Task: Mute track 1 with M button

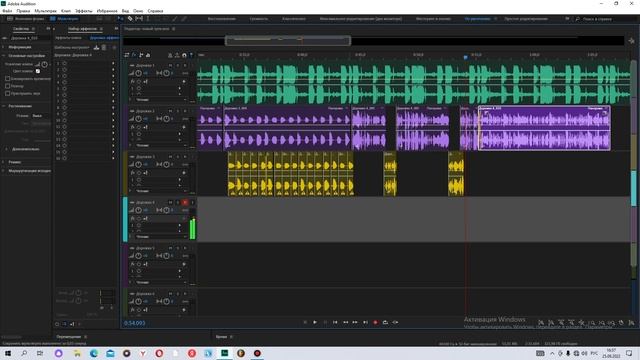Action: click(171, 65)
